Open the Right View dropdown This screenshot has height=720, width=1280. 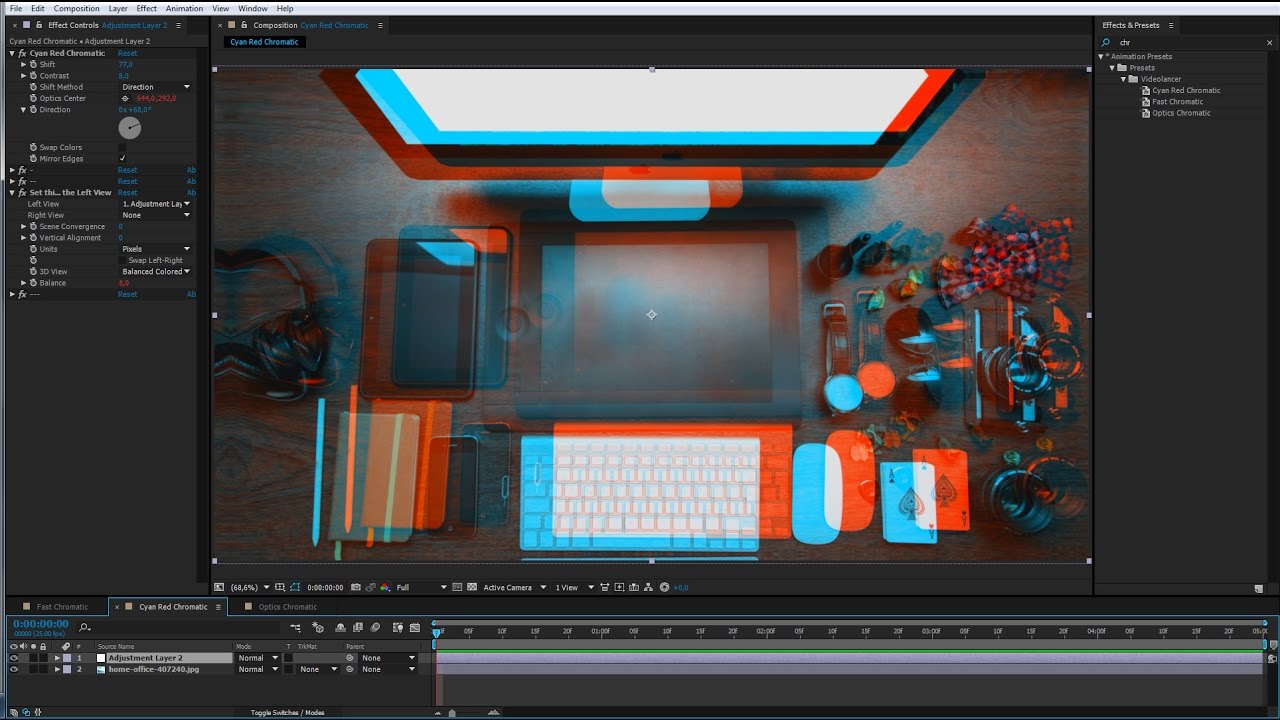pyautogui.click(x=155, y=215)
